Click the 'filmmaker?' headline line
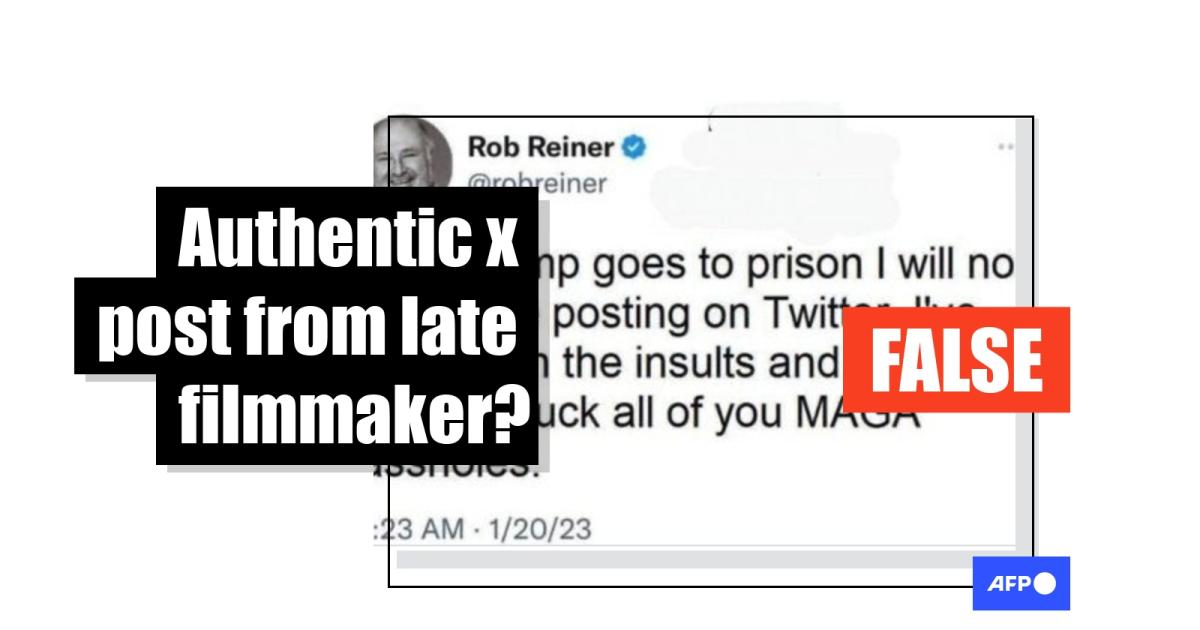This screenshot has height=630, width=1200. click(x=348, y=418)
